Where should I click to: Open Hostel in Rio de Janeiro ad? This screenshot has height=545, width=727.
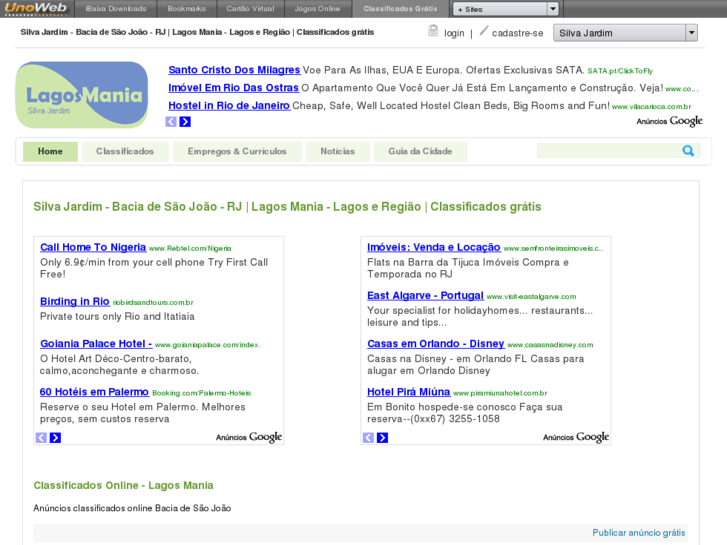pyautogui.click(x=229, y=106)
